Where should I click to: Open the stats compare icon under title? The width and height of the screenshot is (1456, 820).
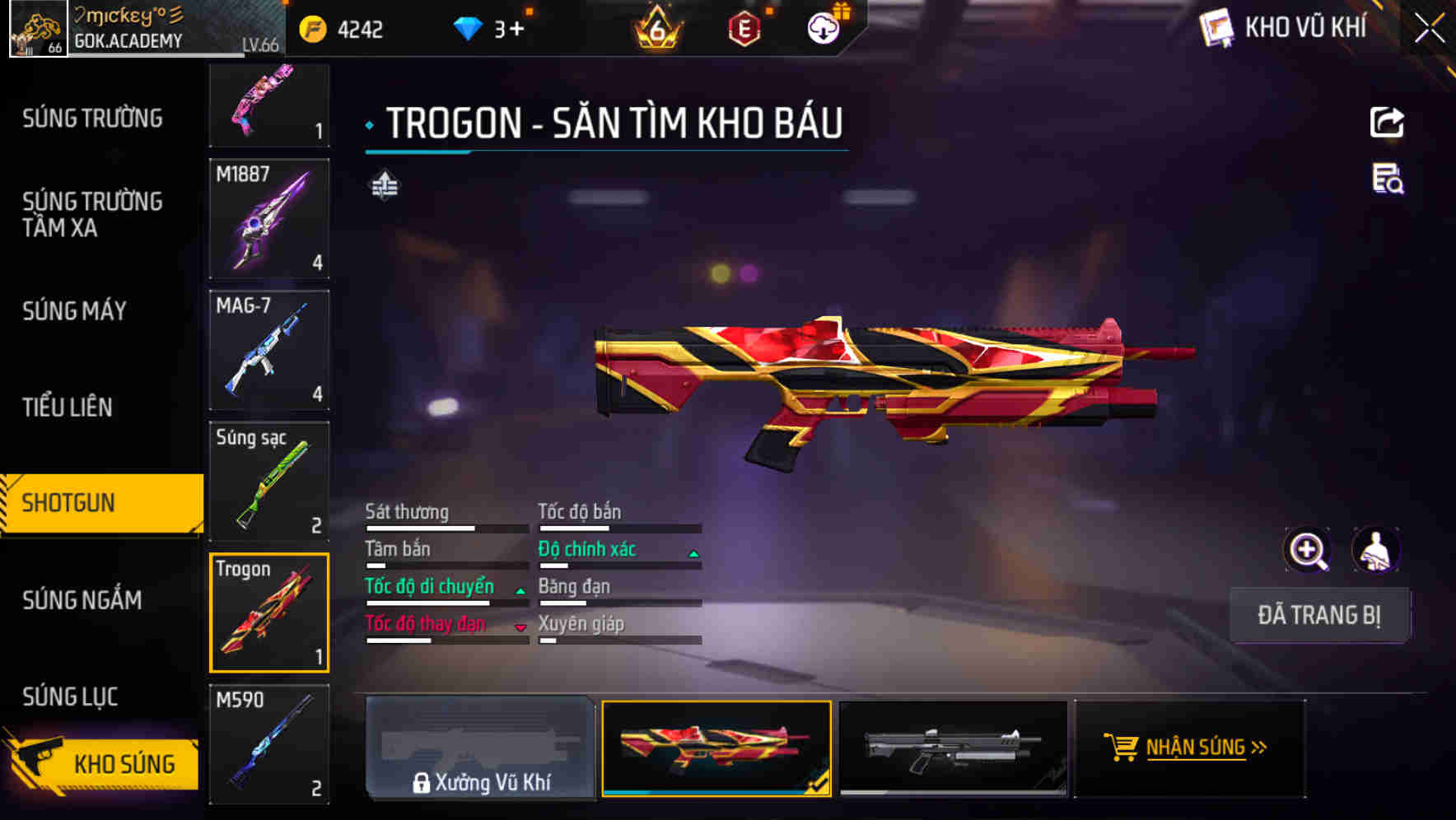coord(385,185)
